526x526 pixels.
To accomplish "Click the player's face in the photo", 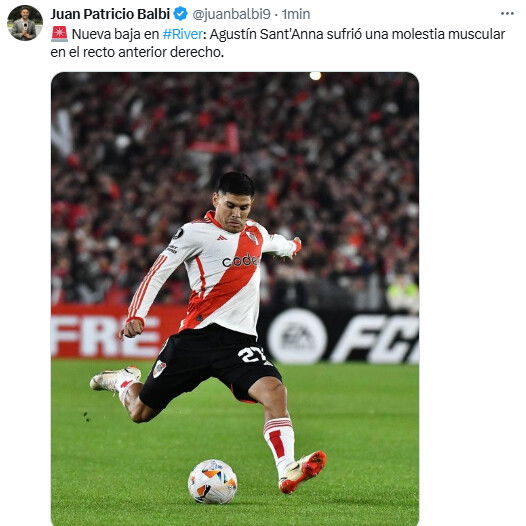I will 232,211.
